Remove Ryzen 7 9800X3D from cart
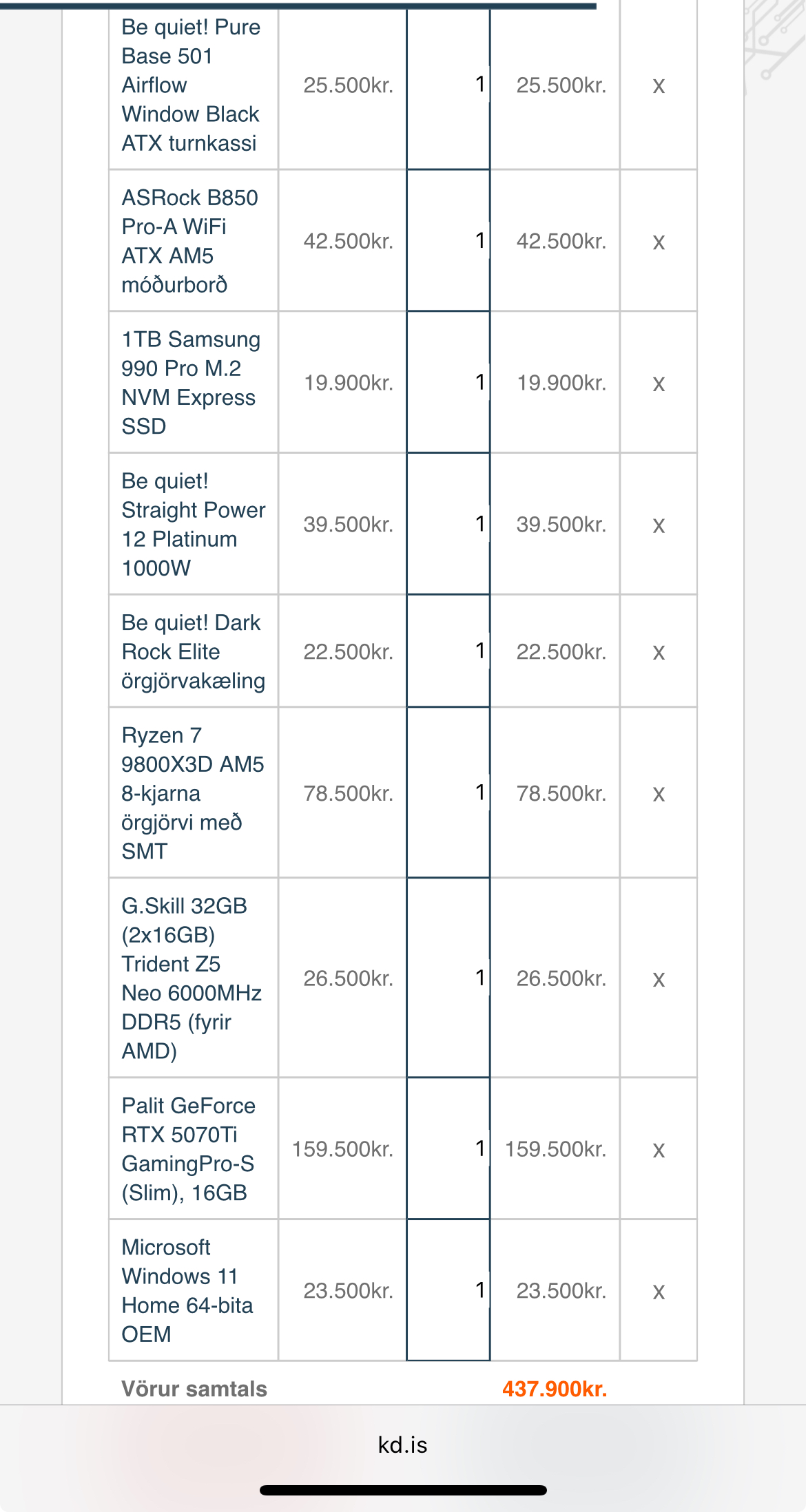The image size is (806, 1512). coord(659,794)
